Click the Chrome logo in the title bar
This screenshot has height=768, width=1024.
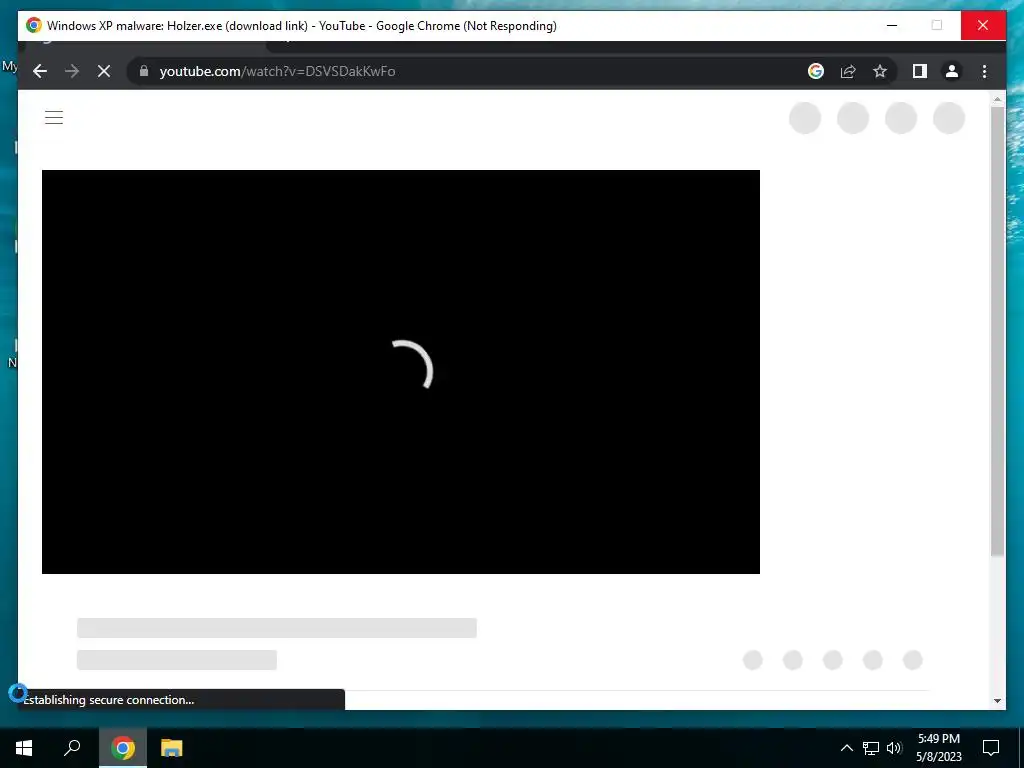click(x=34, y=25)
